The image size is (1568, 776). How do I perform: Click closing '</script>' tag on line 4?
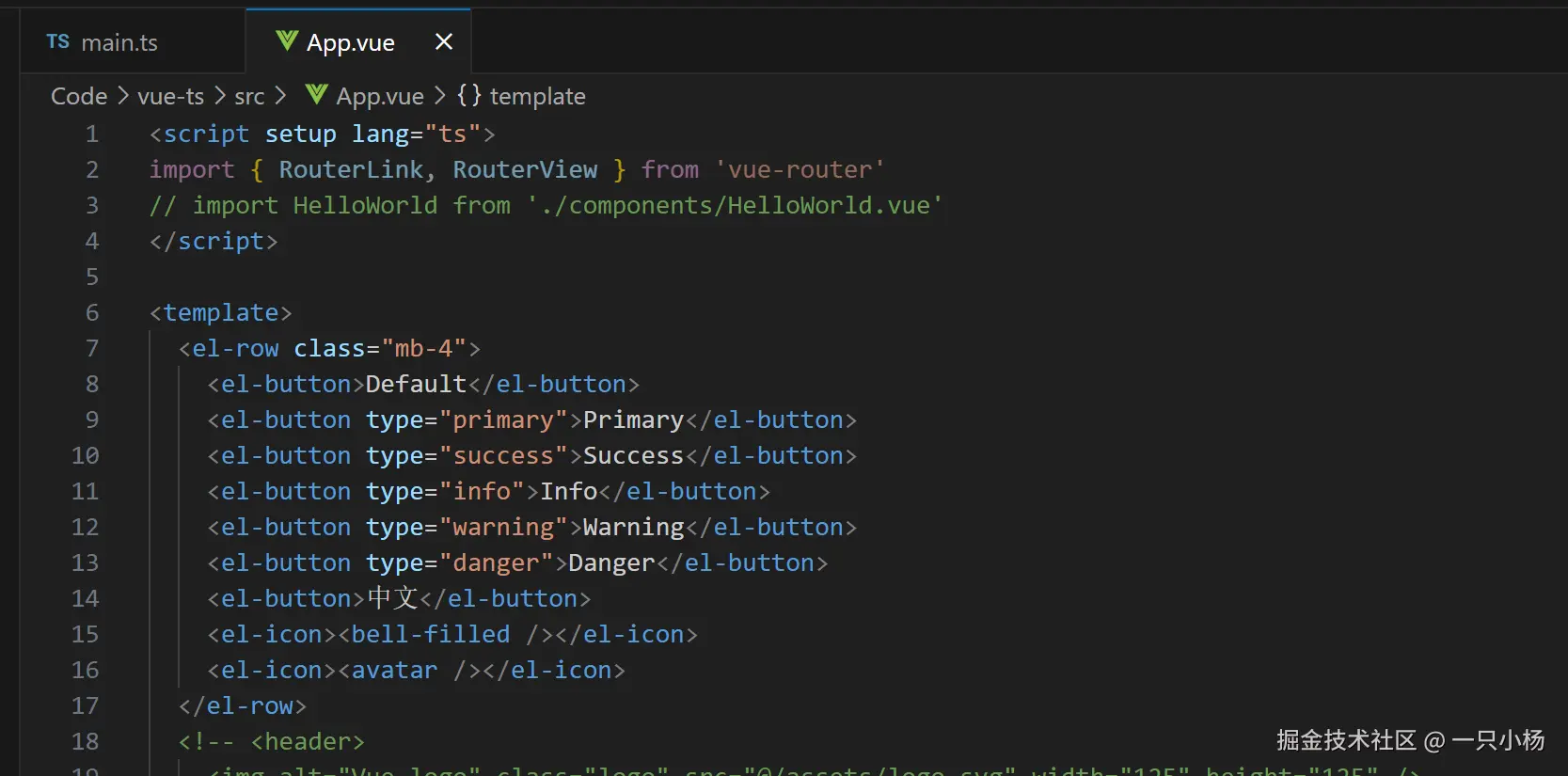[214, 241]
